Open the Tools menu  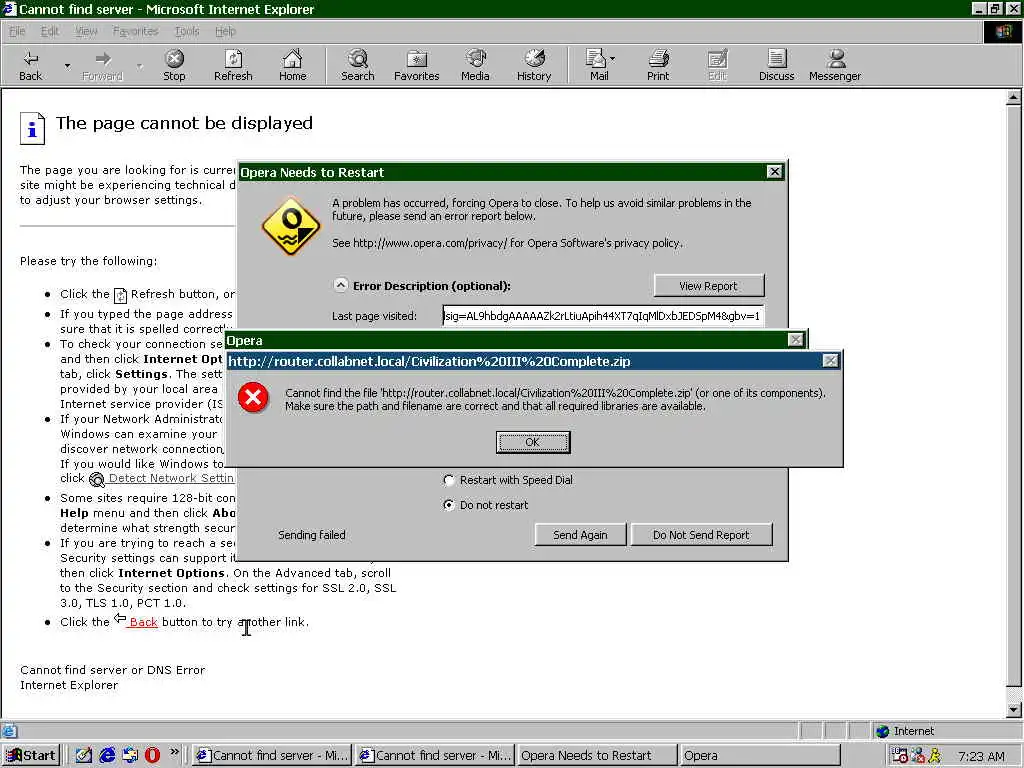pos(187,31)
